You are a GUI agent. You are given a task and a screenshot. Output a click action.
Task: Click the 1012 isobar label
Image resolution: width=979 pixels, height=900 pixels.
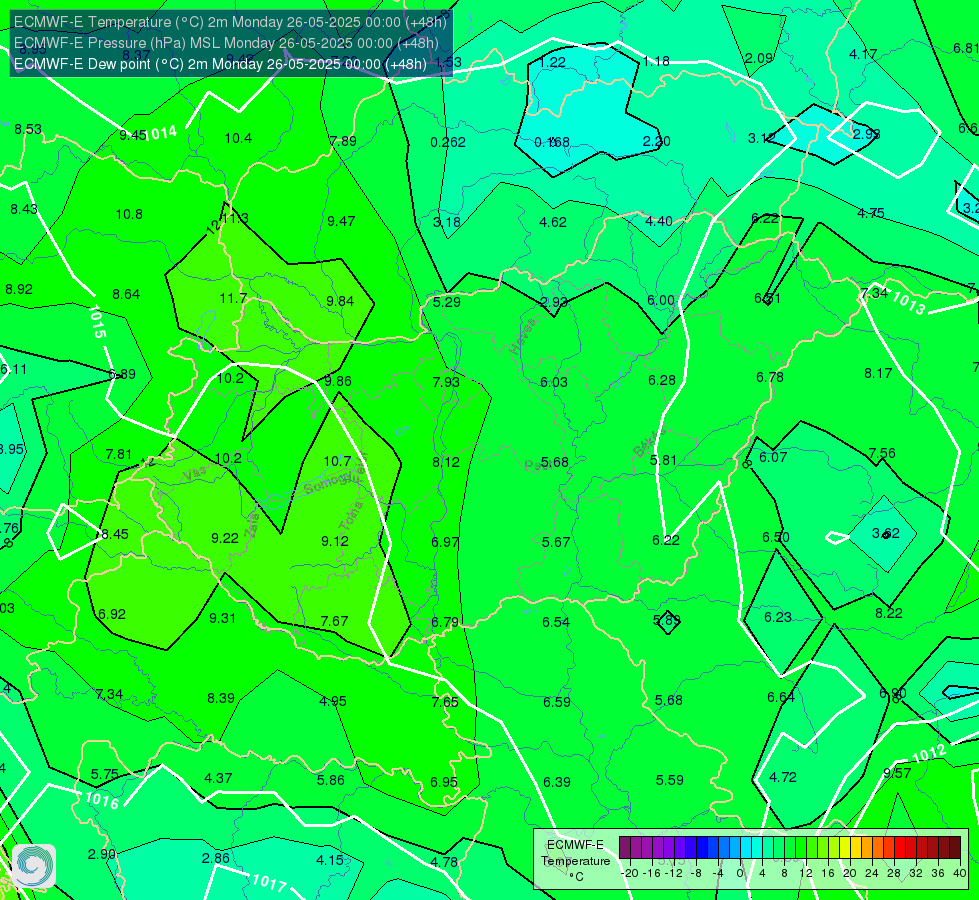(x=929, y=754)
